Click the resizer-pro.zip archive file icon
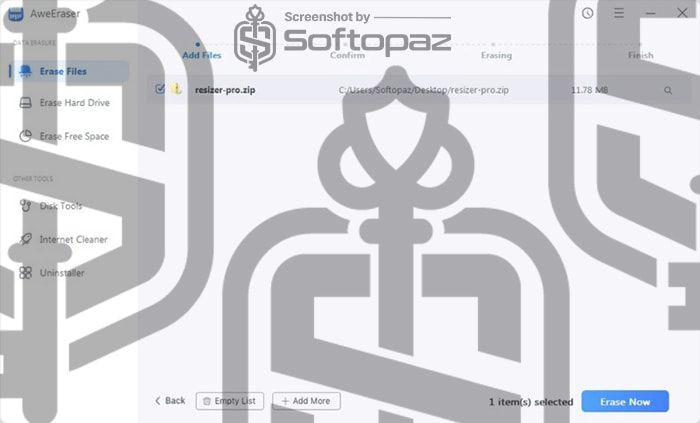The image size is (700, 423). click(177, 89)
